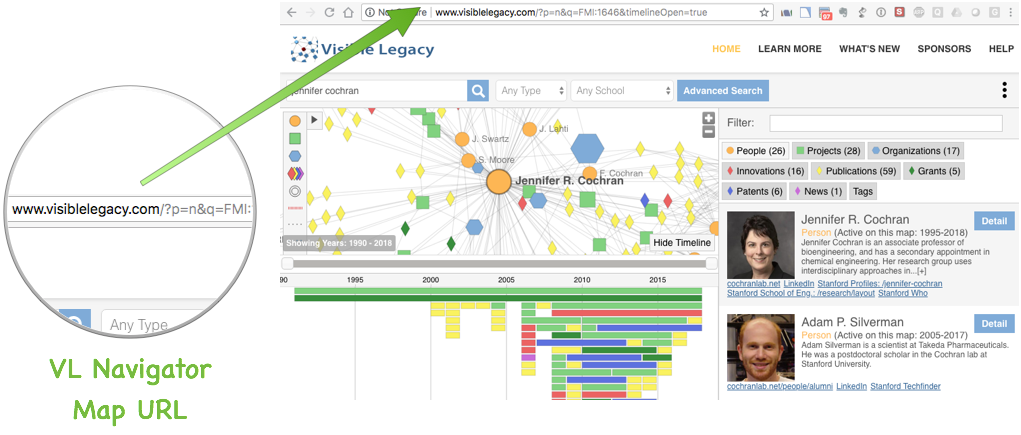This screenshot has width=1021, height=435.
Task: Click the orange People circle in map legend
Action: coord(295,121)
